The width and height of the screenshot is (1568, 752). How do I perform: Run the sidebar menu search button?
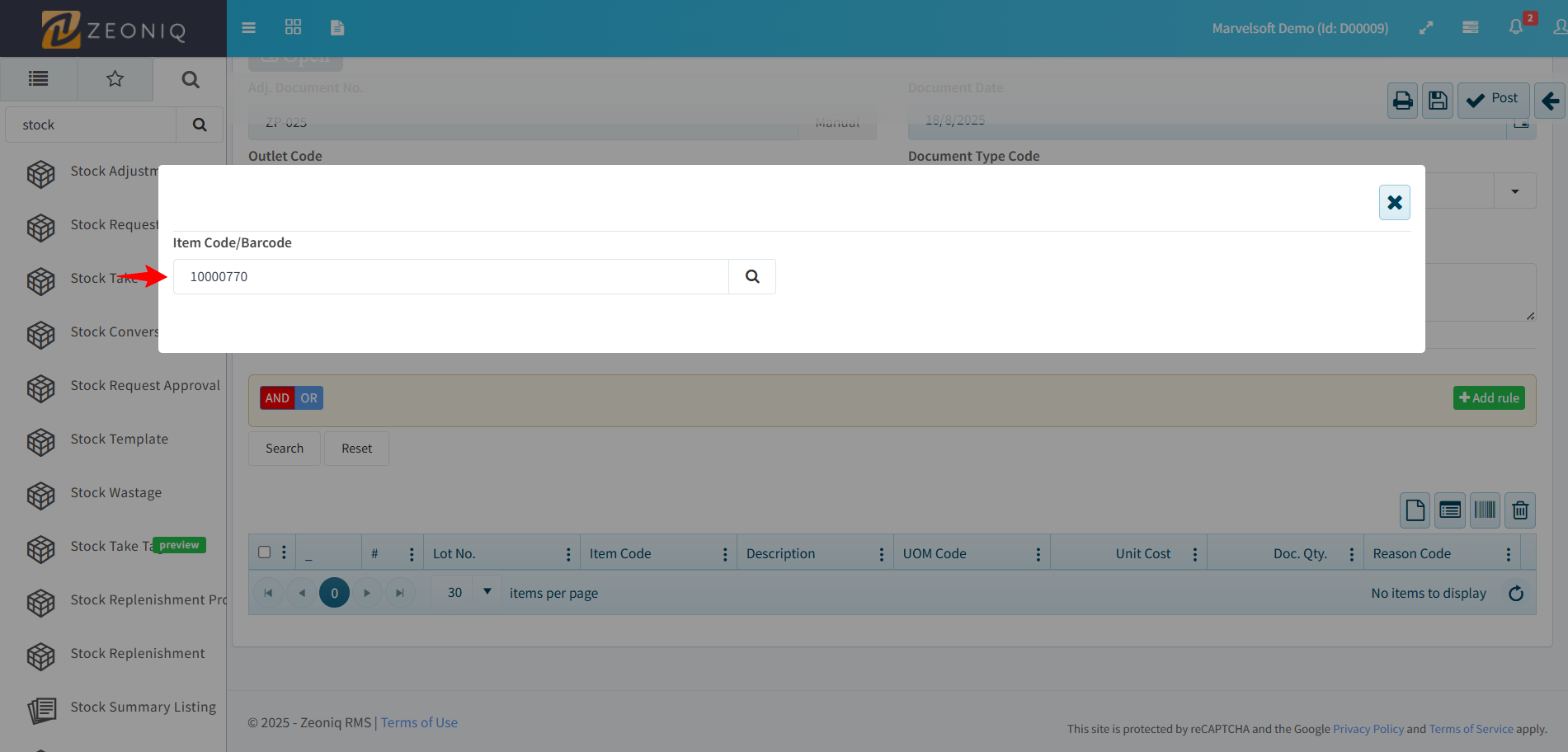pos(200,125)
